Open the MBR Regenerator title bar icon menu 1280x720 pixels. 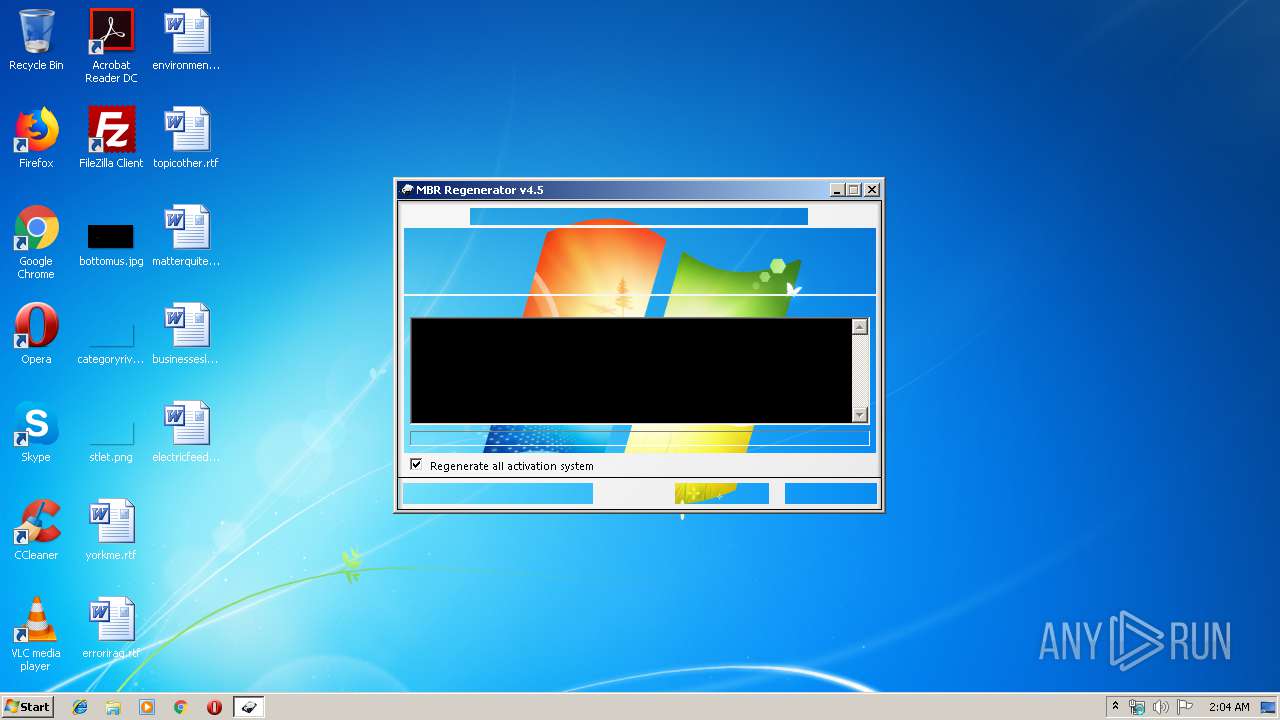tap(407, 189)
